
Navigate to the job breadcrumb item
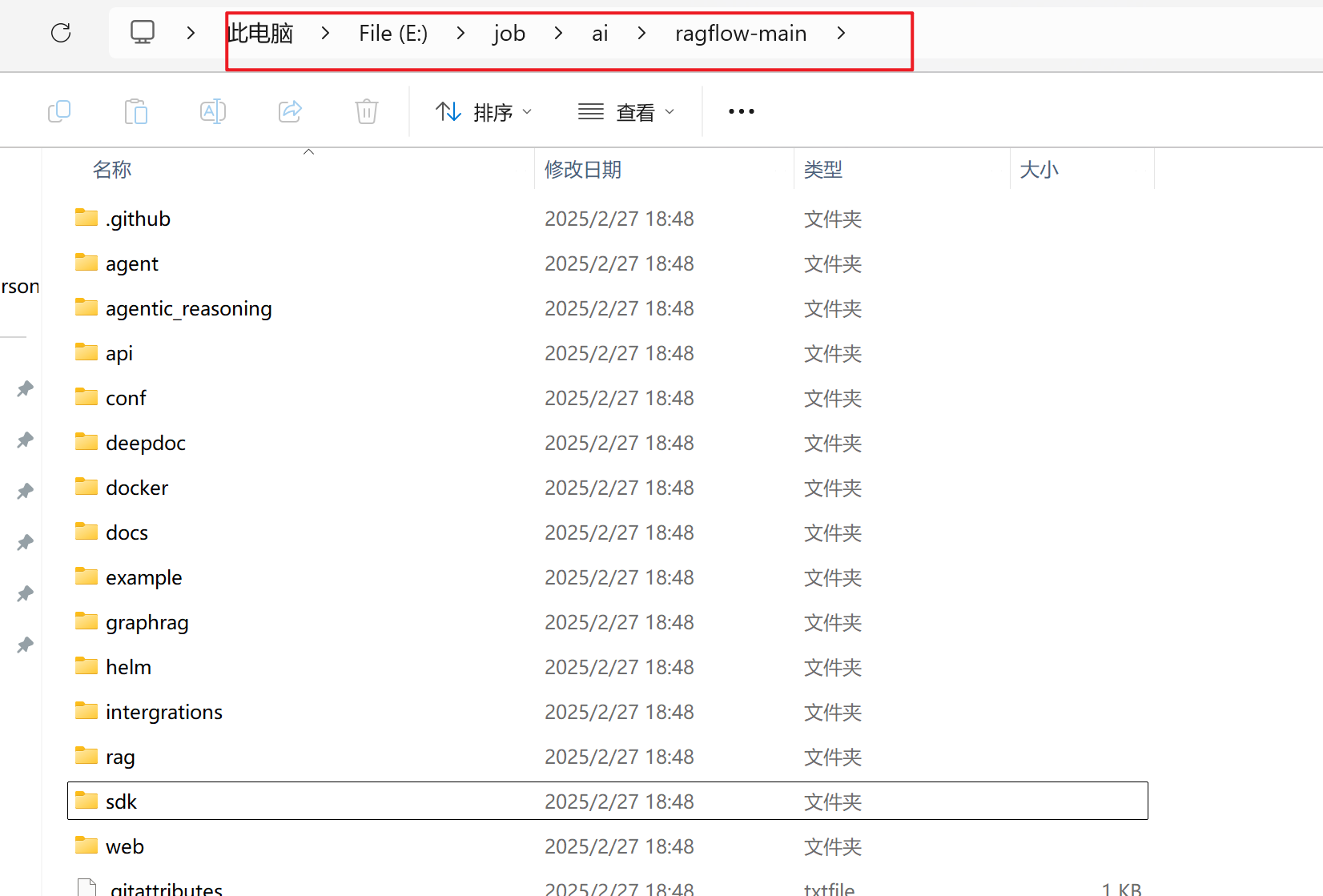click(x=509, y=33)
